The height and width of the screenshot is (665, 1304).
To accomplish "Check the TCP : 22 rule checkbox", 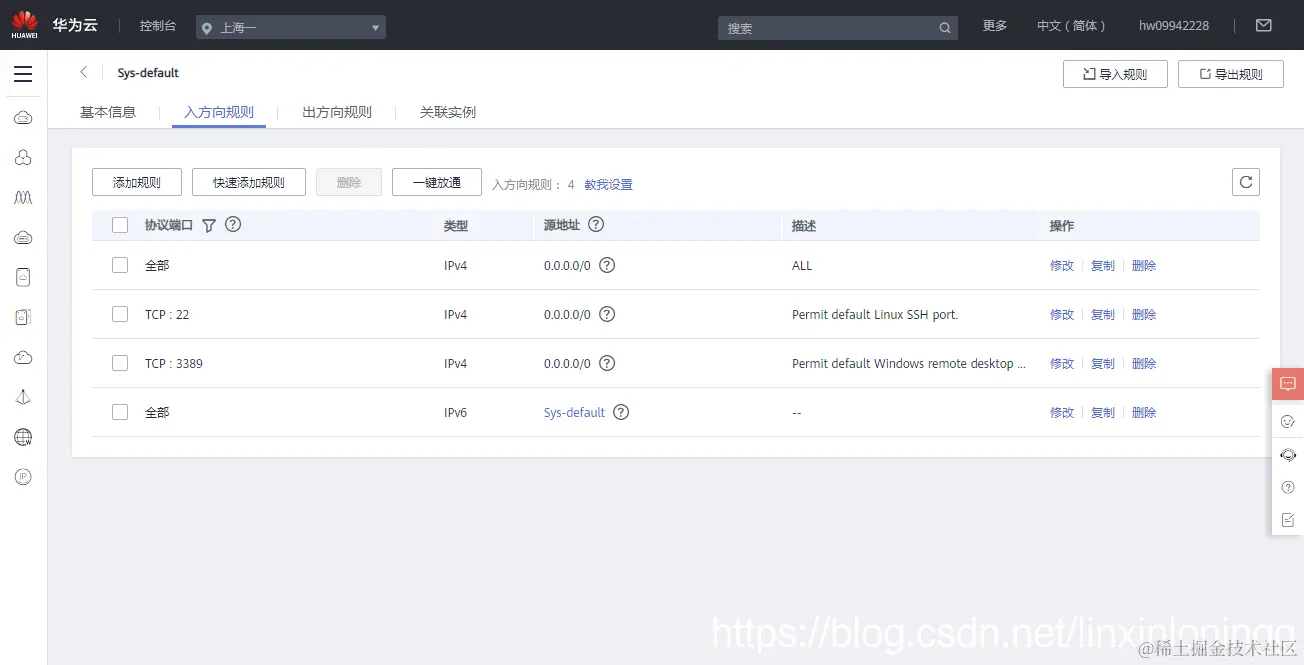I will 120,314.
